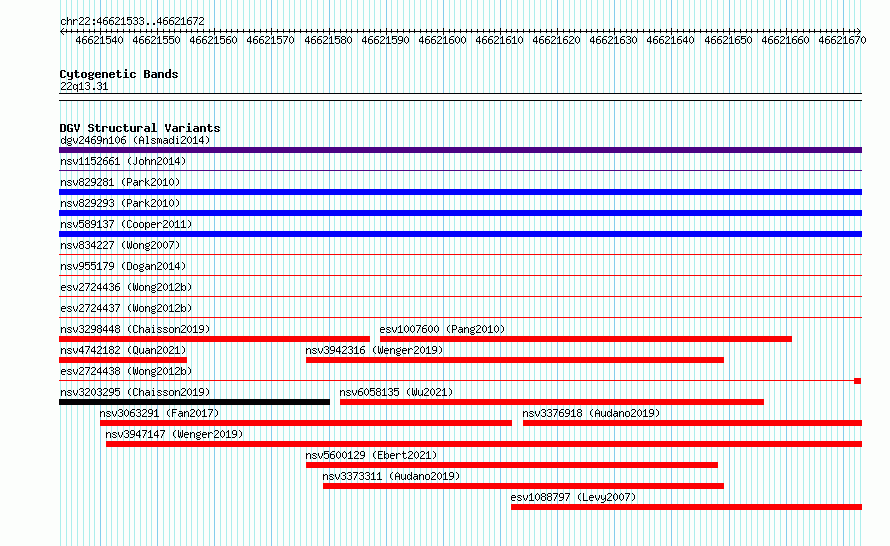The height and width of the screenshot is (546, 890).
Task: Click the nsv589137 (Cooper2011) label
Action: coord(126,224)
